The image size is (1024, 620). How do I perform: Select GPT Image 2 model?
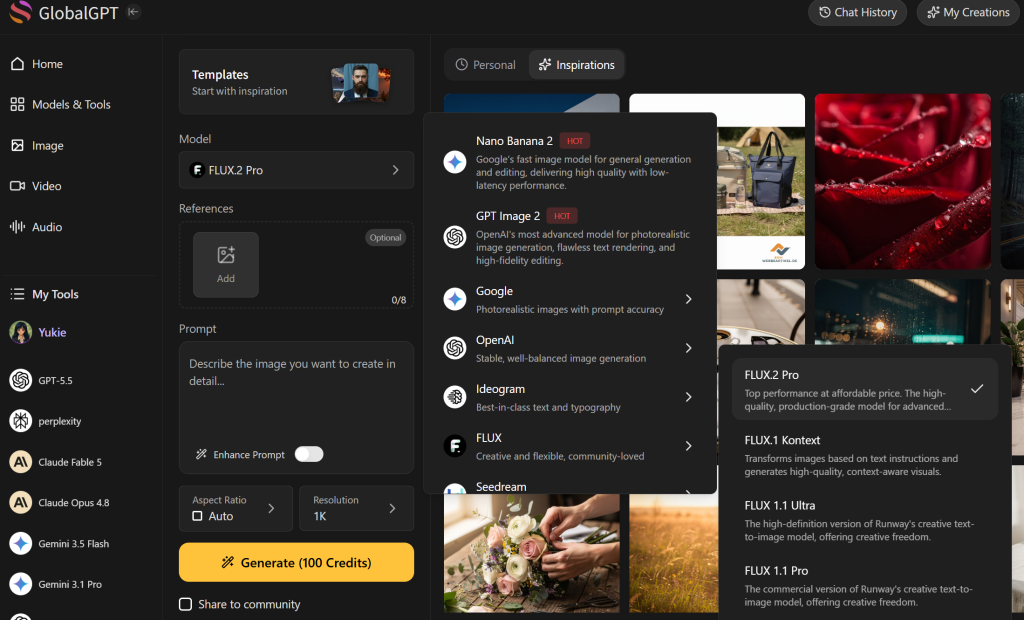(x=569, y=237)
